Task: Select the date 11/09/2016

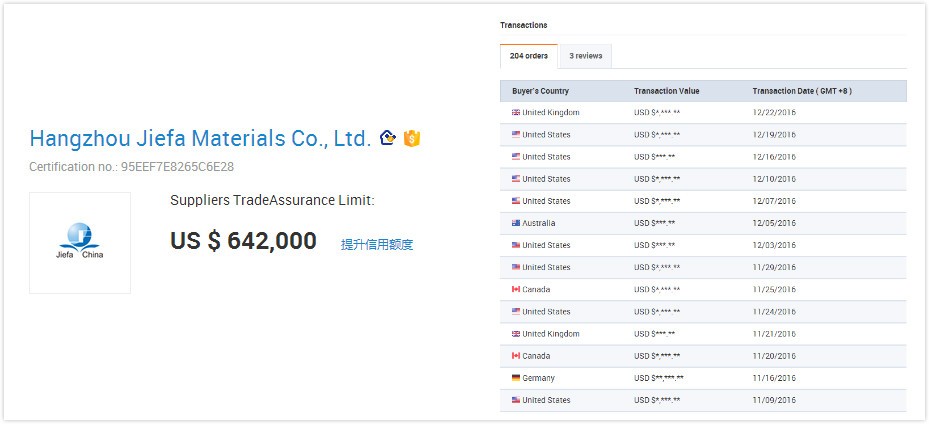Action: (774, 400)
